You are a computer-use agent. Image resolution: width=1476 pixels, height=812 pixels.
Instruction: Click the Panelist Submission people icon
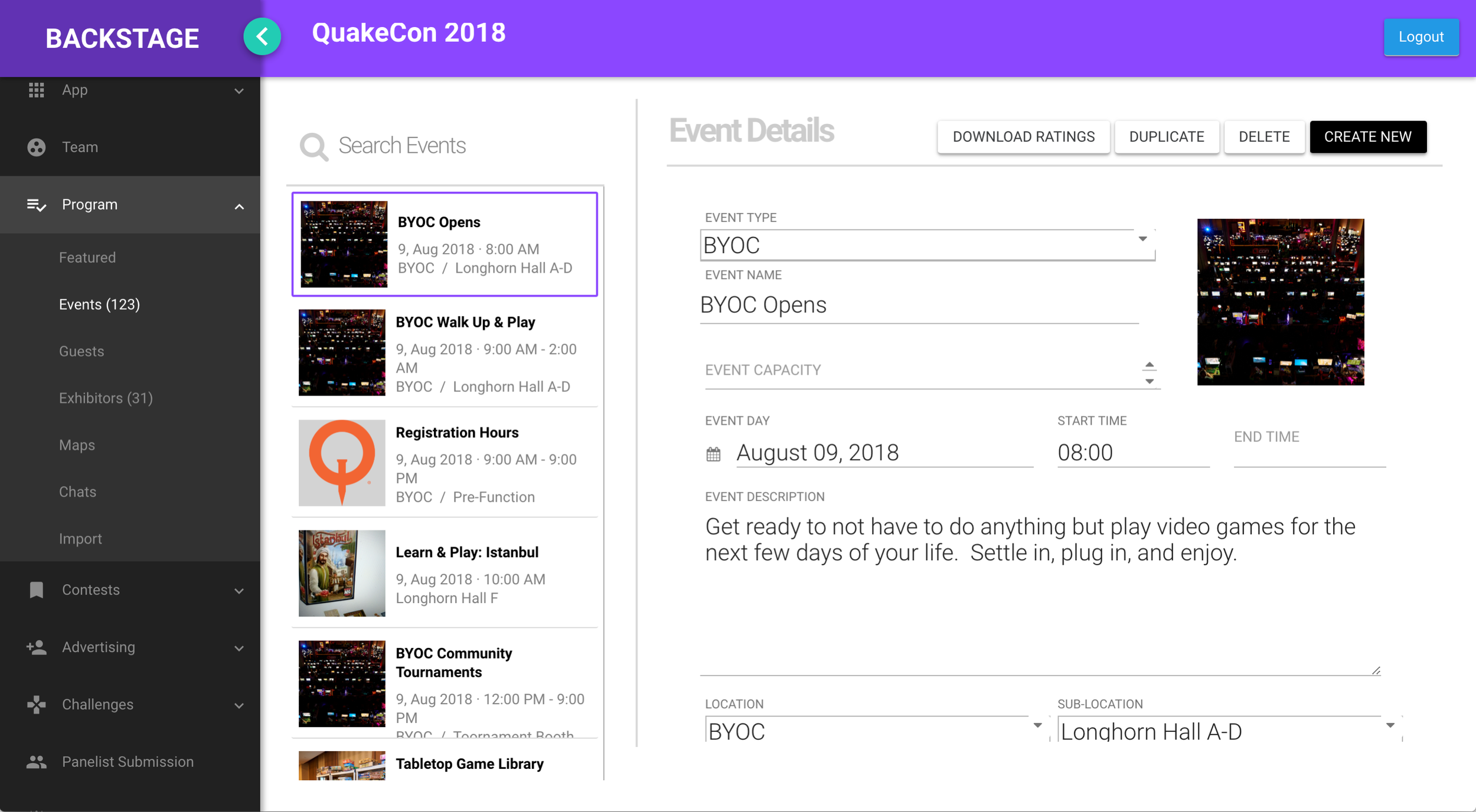[x=37, y=762]
